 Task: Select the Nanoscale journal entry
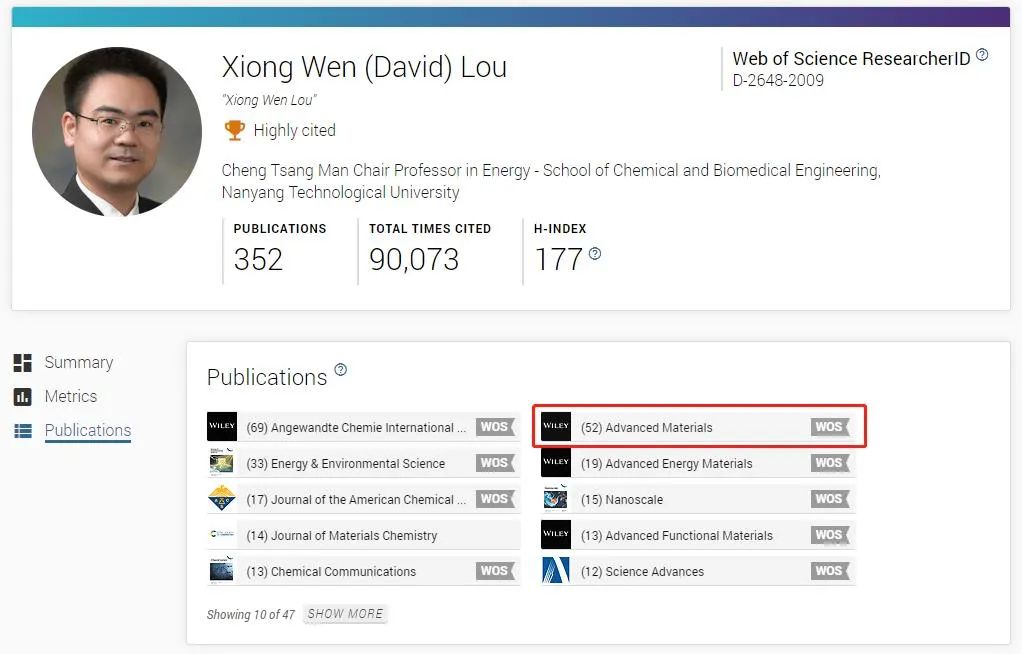pos(698,499)
